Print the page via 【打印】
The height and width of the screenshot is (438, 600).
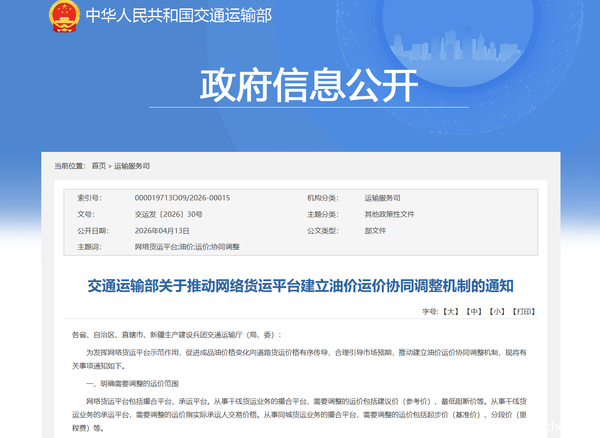tap(523, 312)
